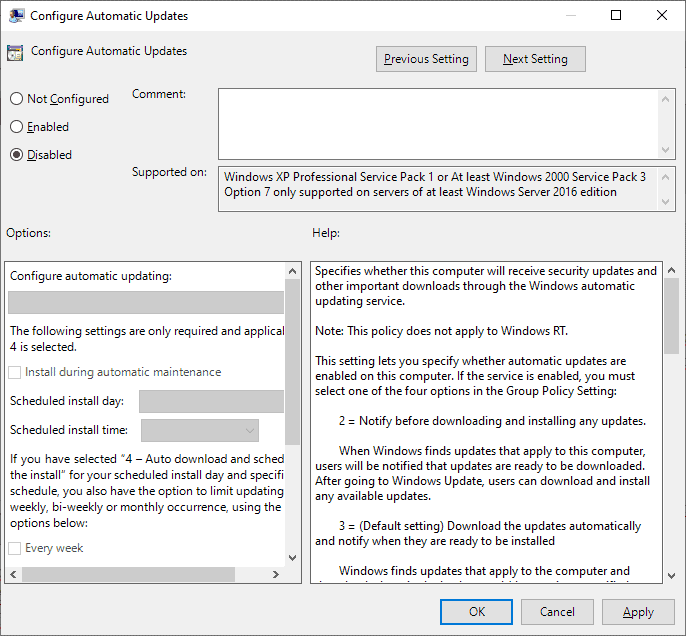Click the Cancel button
686x636 pixels.
(x=557, y=612)
